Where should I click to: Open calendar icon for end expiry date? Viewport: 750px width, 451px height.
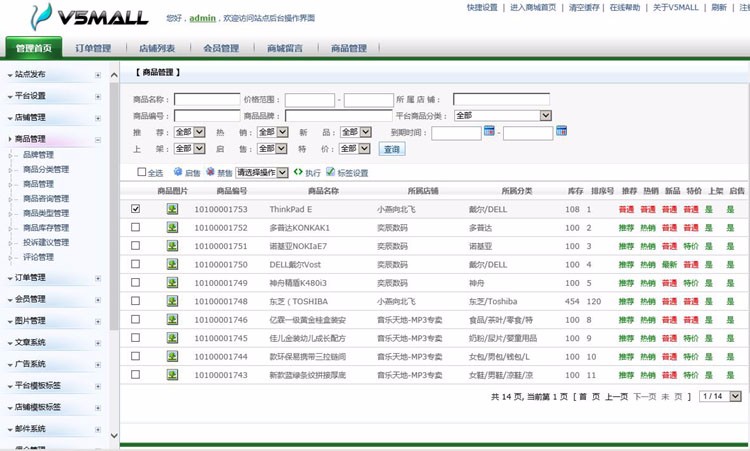[x=561, y=131]
